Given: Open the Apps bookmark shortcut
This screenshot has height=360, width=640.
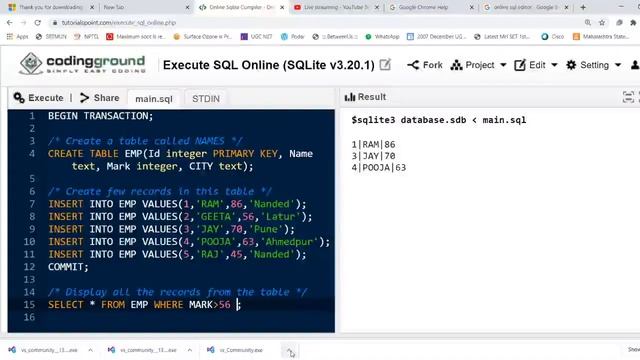Looking at the screenshot, I should click(x=18, y=37).
